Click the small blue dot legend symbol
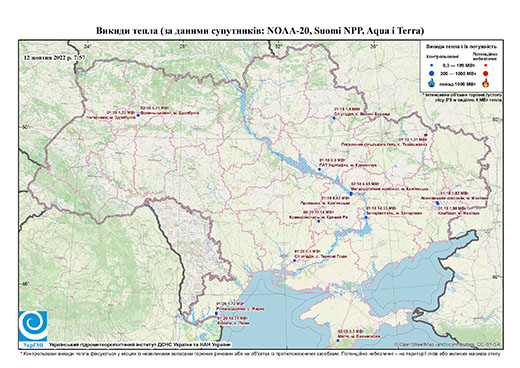 (x=431, y=66)
